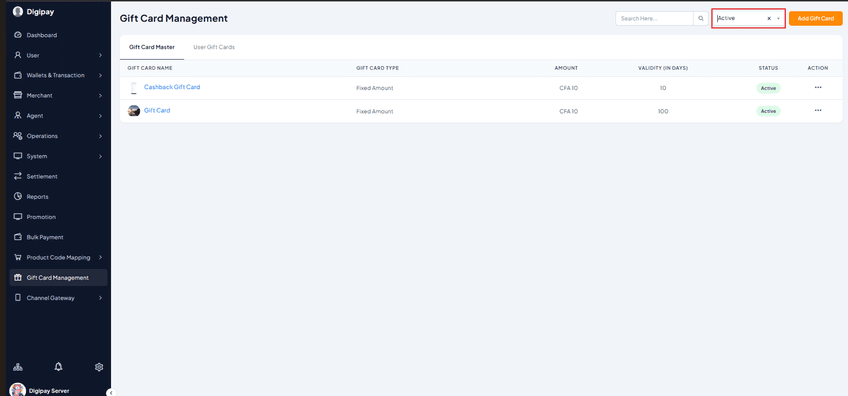848x396 pixels.
Task: Click the Digipay Server username text
Action: tap(49, 391)
